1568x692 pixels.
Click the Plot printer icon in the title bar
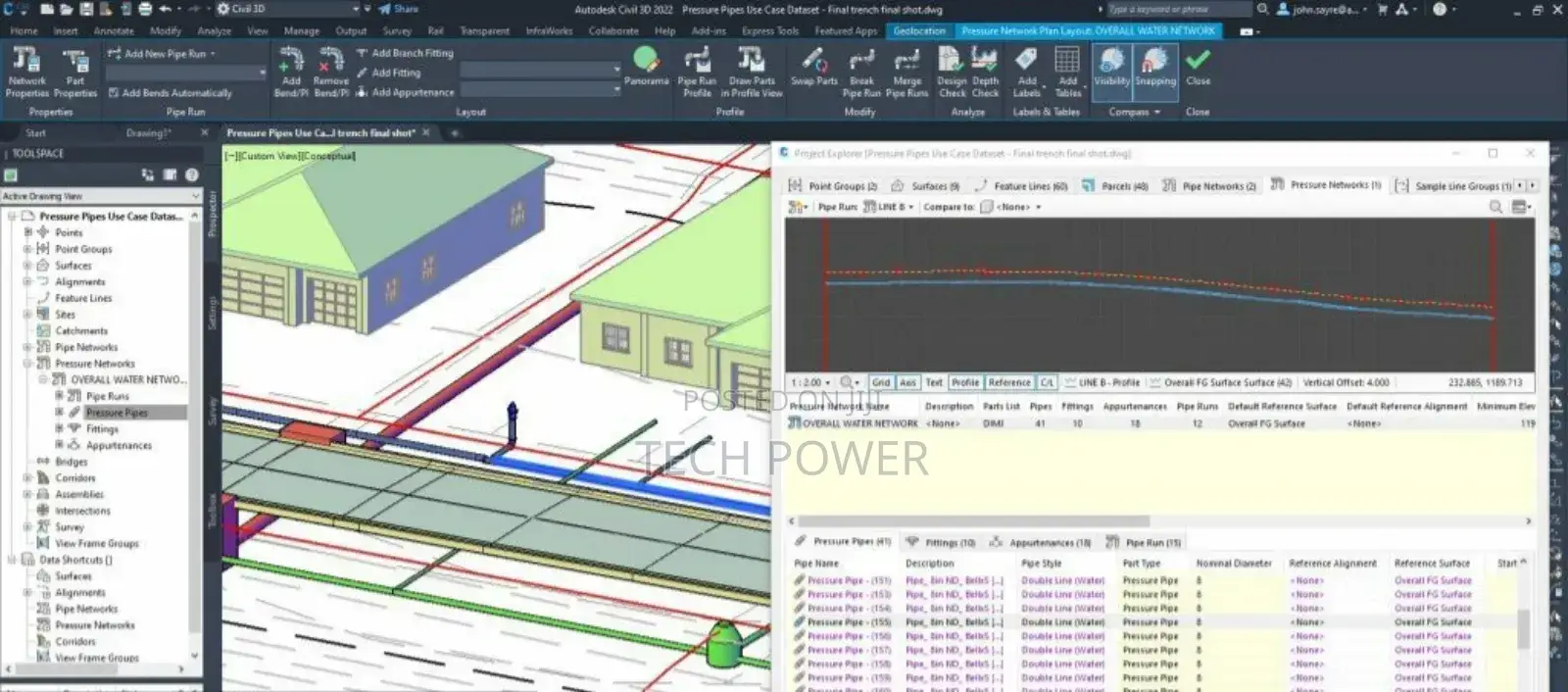145,9
